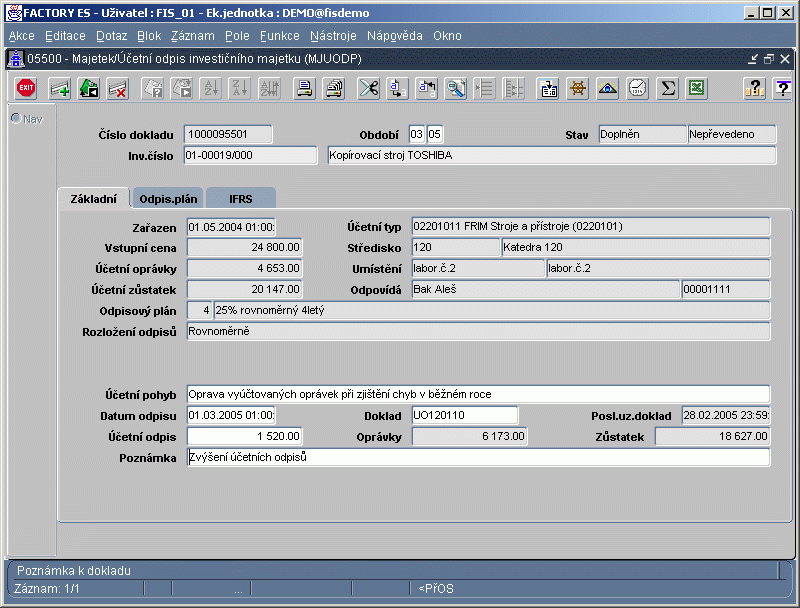This screenshot has width=800, height=608.
Task: Open the Záznam menu
Action: (192, 35)
